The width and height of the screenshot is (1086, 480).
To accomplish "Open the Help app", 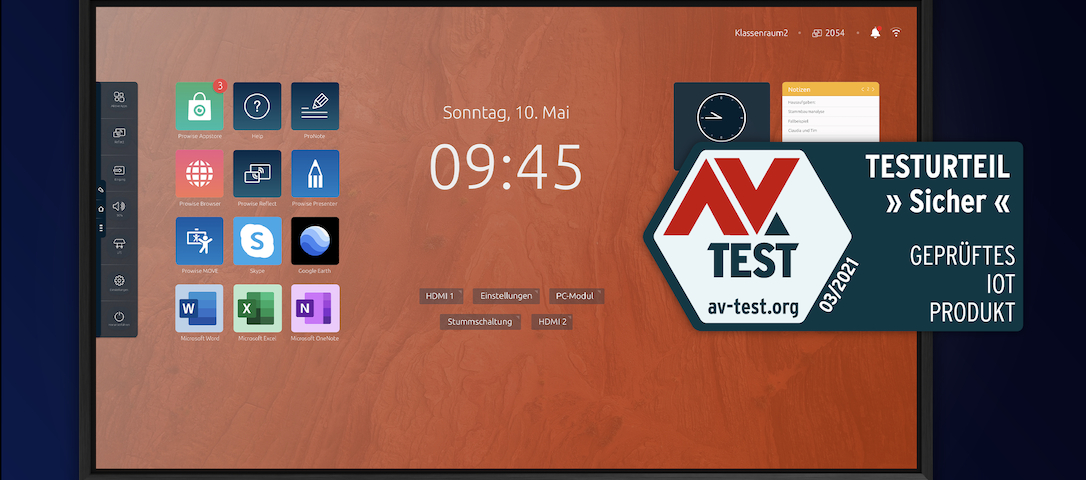I will pos(257,107).
